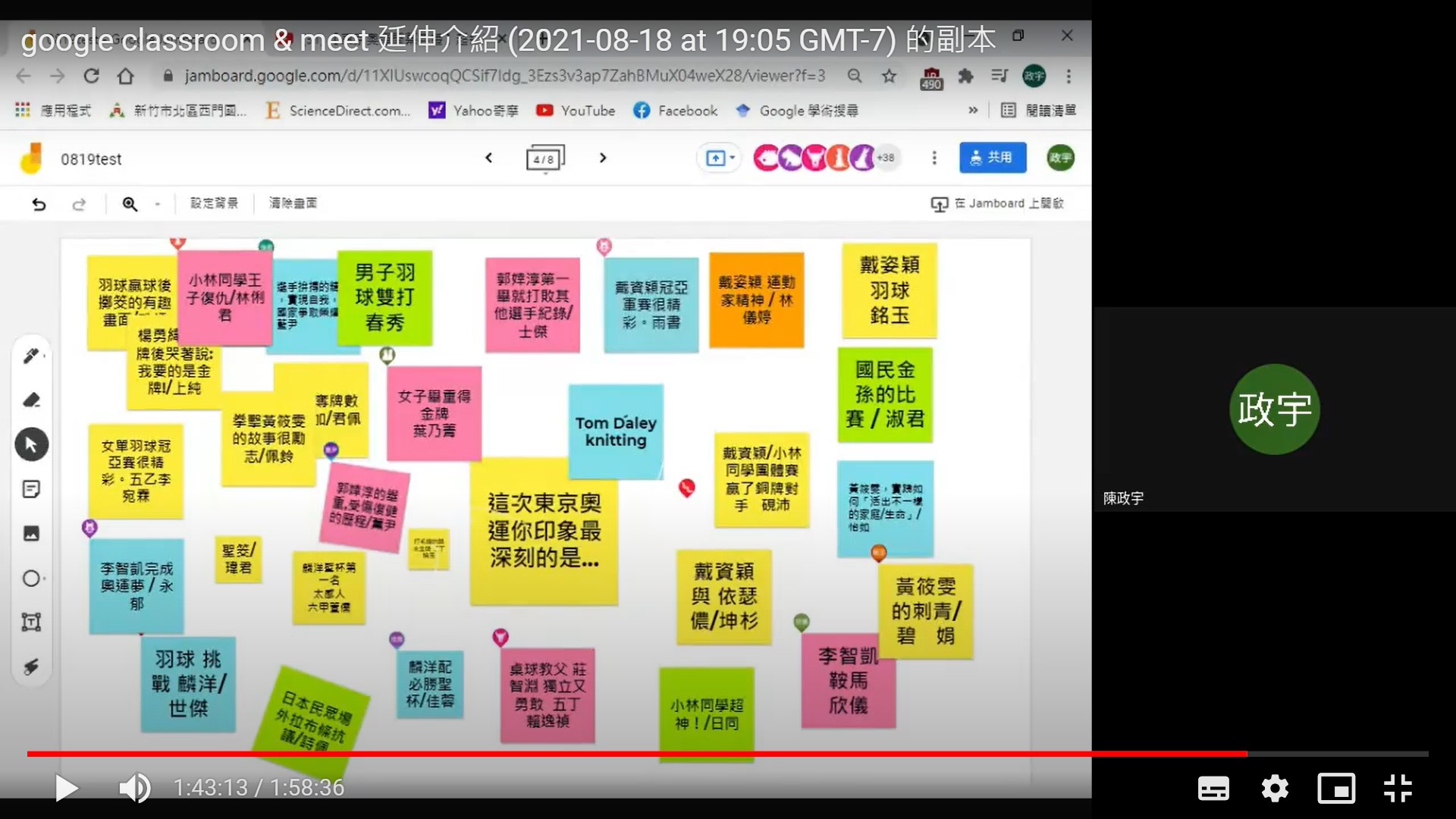This screenshot has width=1456, height=819.
Task: Seek on the red video progress bar
Action: pos(637,754)
